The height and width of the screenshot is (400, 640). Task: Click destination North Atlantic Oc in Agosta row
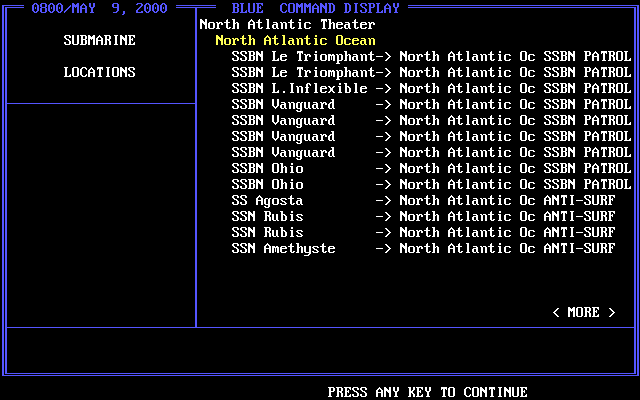(x=467, y=200)
